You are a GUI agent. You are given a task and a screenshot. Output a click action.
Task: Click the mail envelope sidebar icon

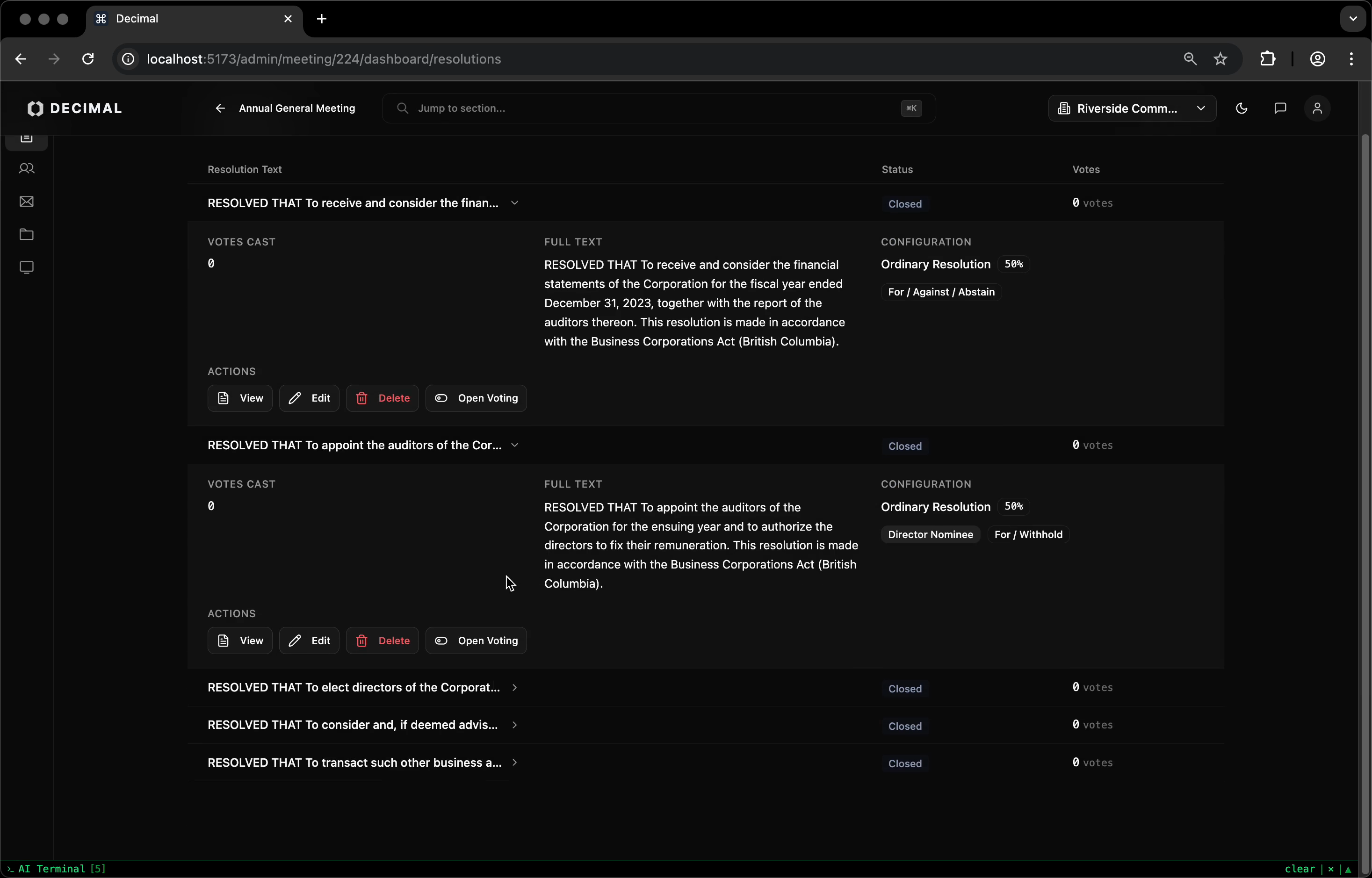point(26,202)
